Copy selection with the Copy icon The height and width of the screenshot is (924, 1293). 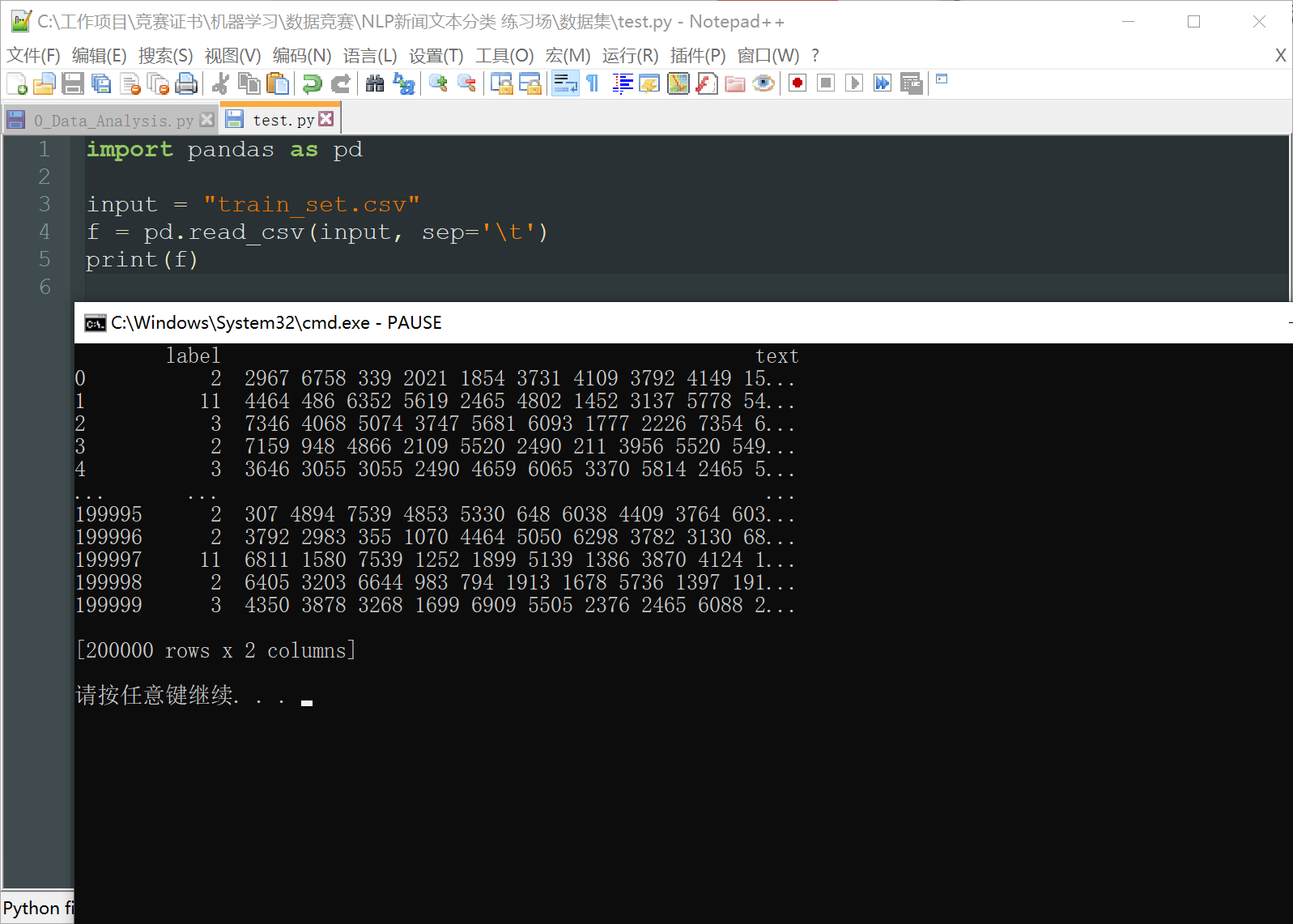click(x=249, y=83)
